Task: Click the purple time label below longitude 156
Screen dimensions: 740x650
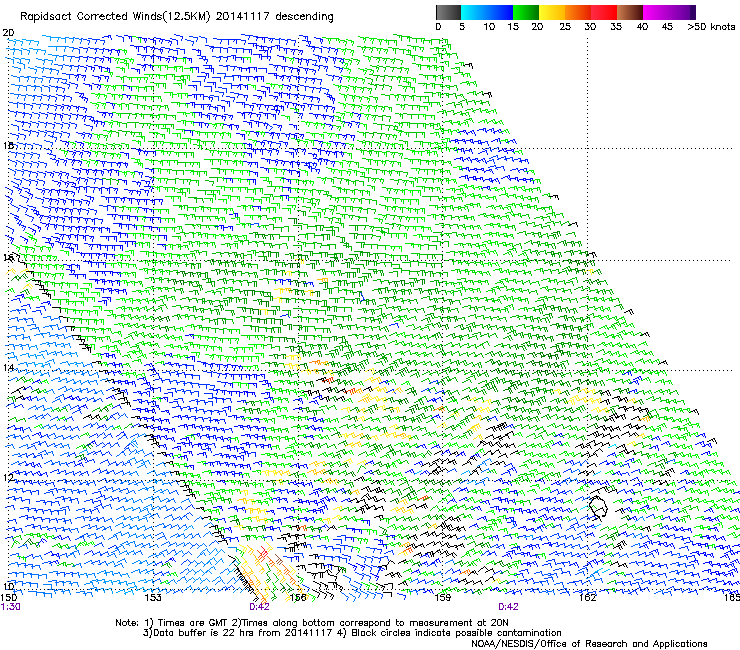Action: pos(259,607)
